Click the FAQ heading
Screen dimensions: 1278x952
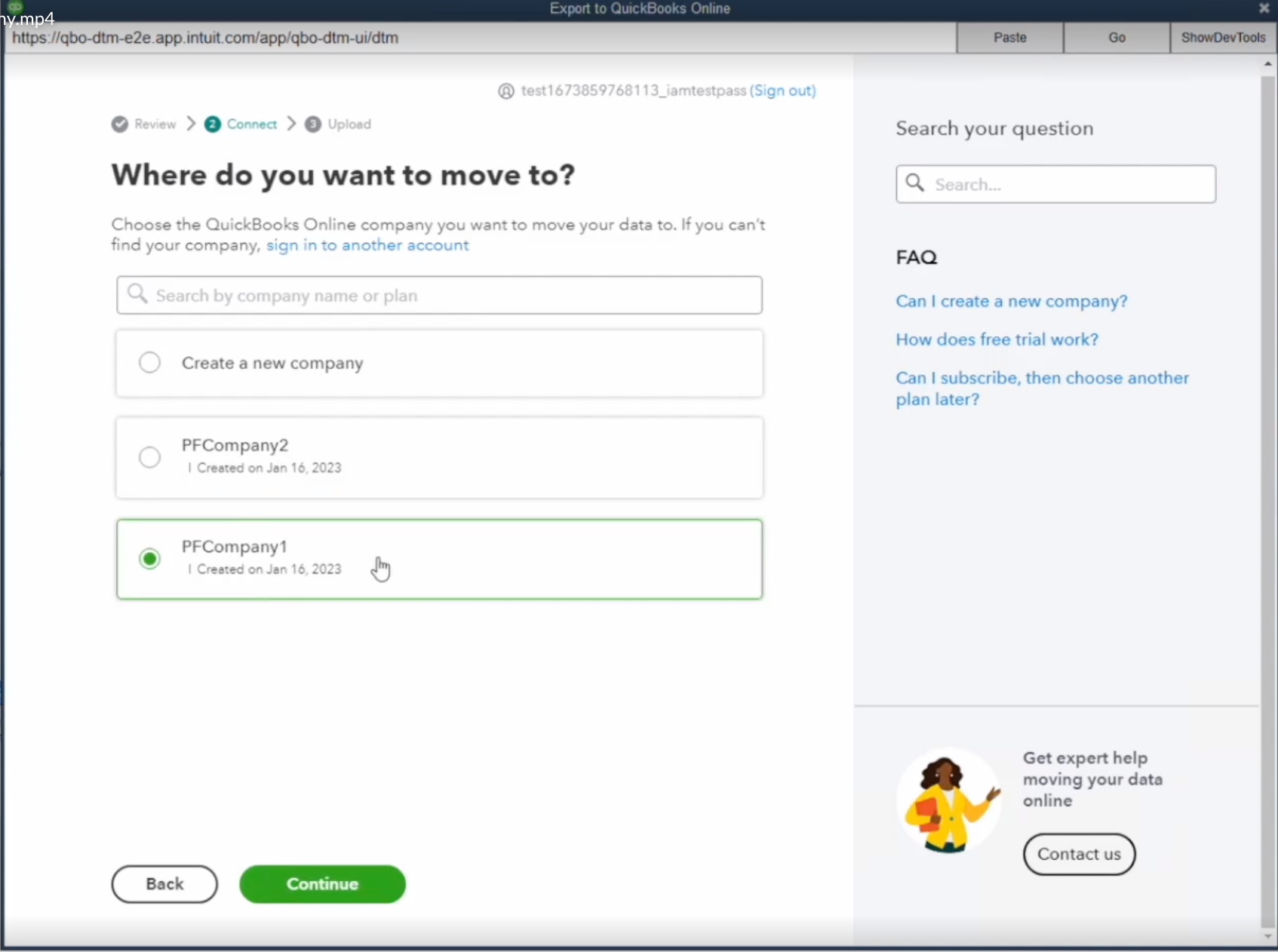(x=917, y=257)
